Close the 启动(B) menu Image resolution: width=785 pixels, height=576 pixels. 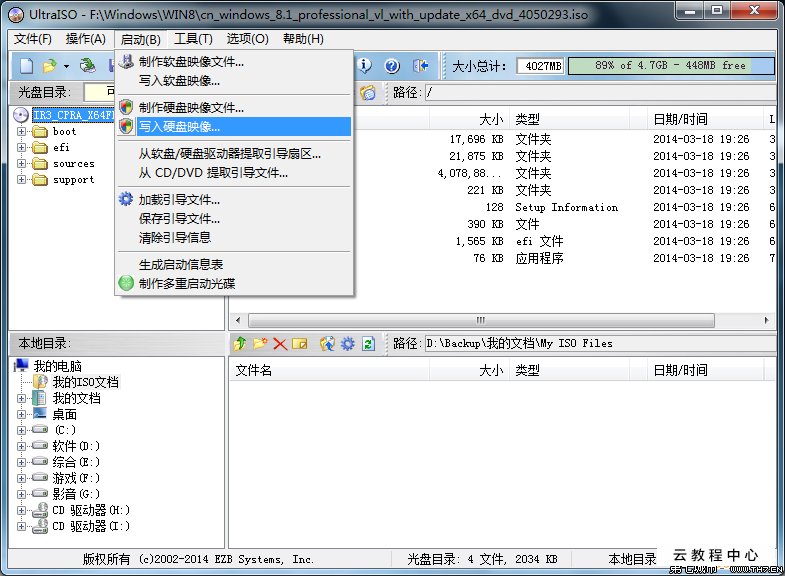click(141, 40)
